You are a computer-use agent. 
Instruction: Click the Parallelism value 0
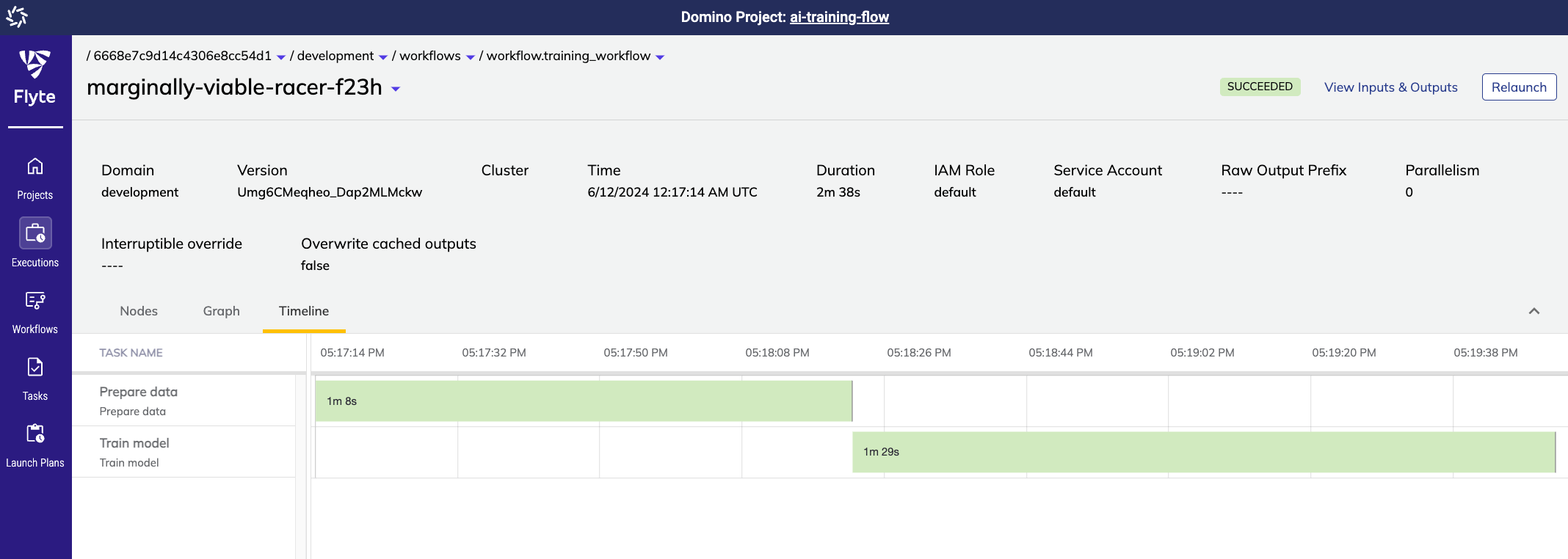point(1409,192)
